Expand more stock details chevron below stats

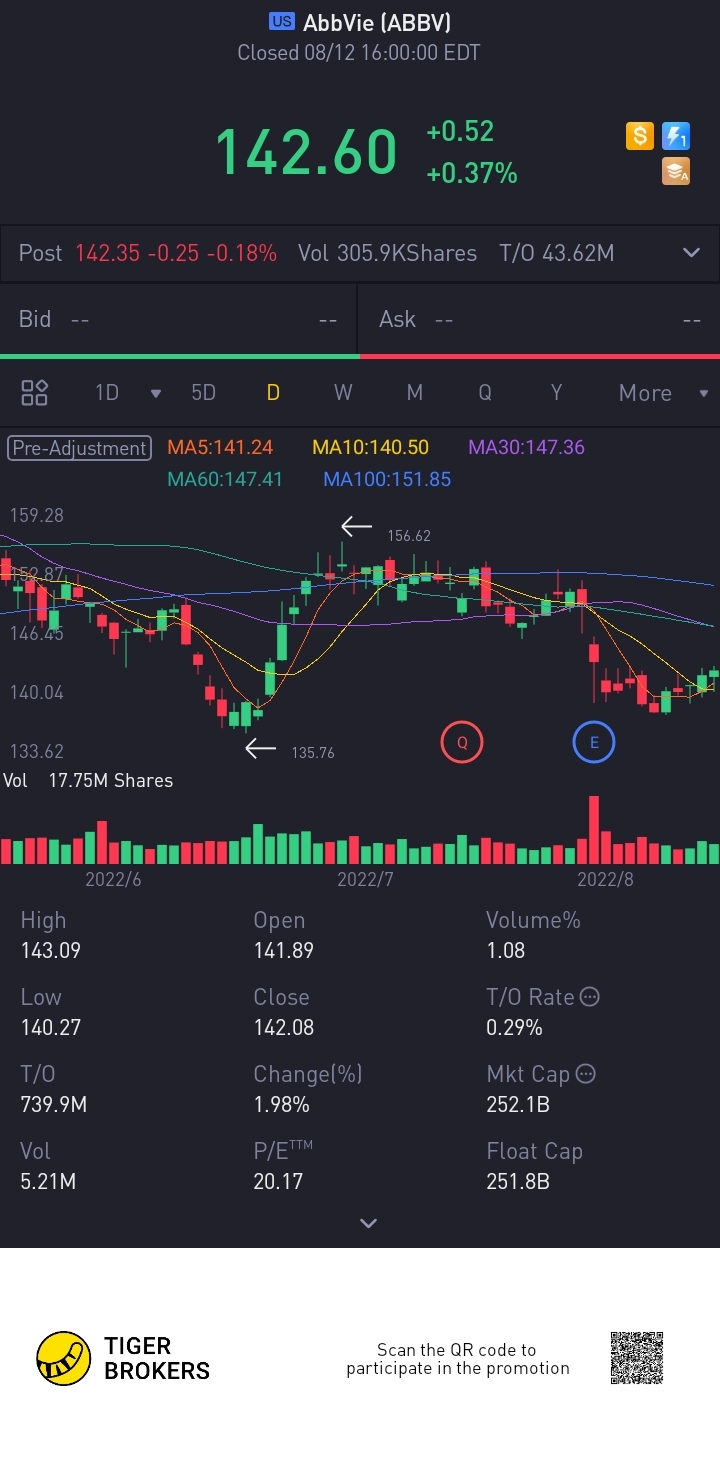tap(368, 1223)
